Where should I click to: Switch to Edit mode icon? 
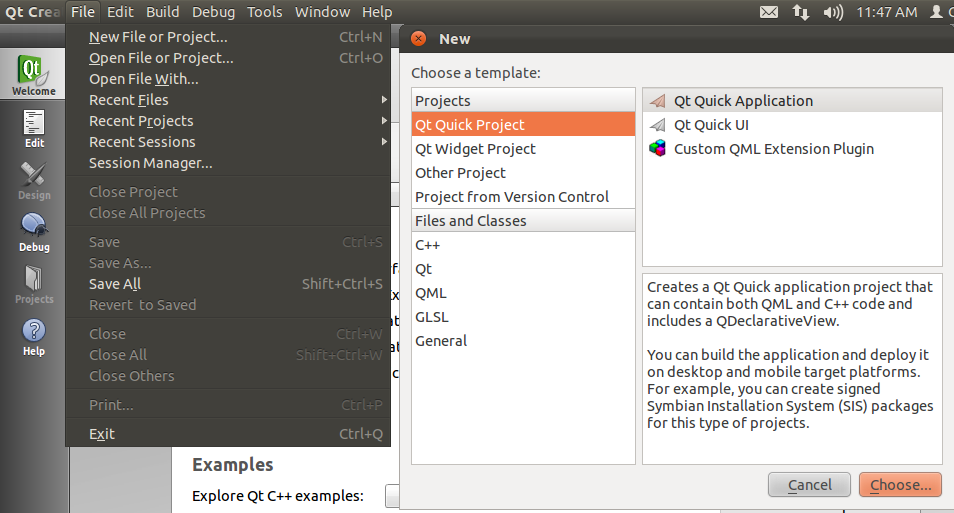[34, 128]
